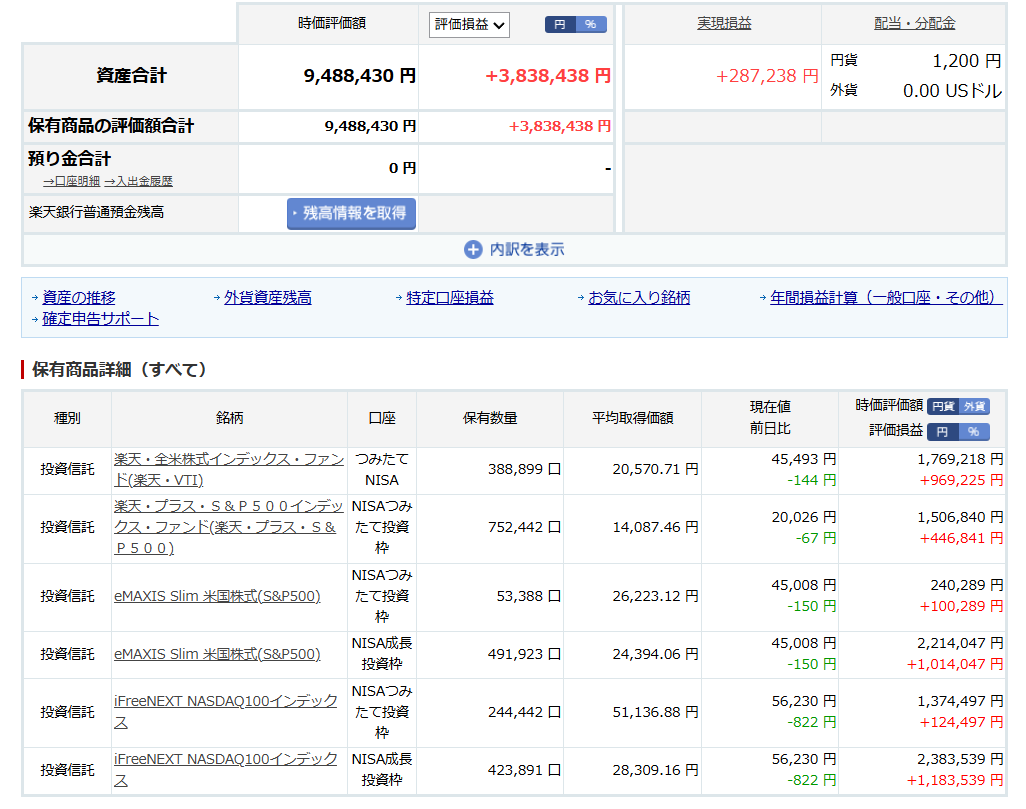Image resolution: width=1026 pixels, height=809 pixels.
Task: Open 楽天・プラス・S&P500インデックス・ファンド fund page
Action: (228, 528)
